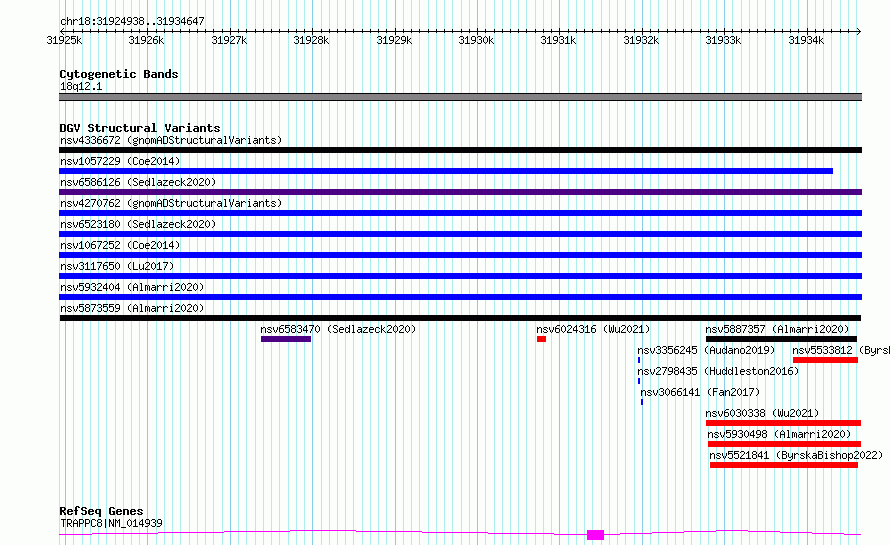Click the purple nsv6586126 Sedlazeck2020 bar
890x545 pixels.
pyautogui.click(x=460, y=192)
